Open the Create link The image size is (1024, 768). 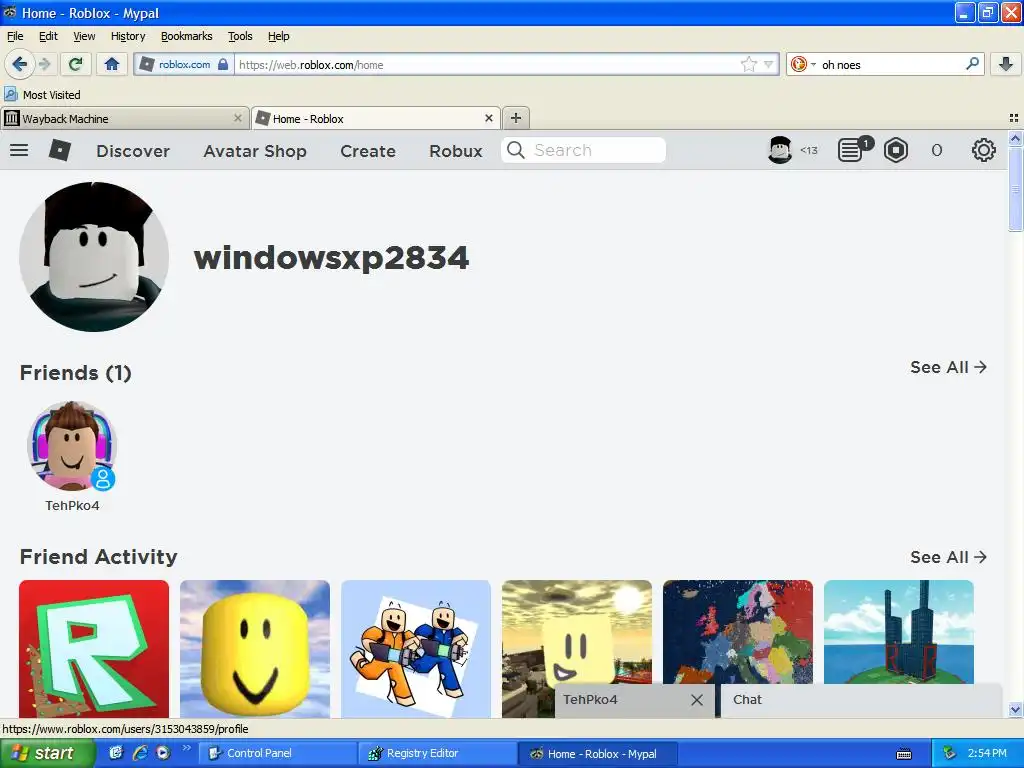[368, 151]
